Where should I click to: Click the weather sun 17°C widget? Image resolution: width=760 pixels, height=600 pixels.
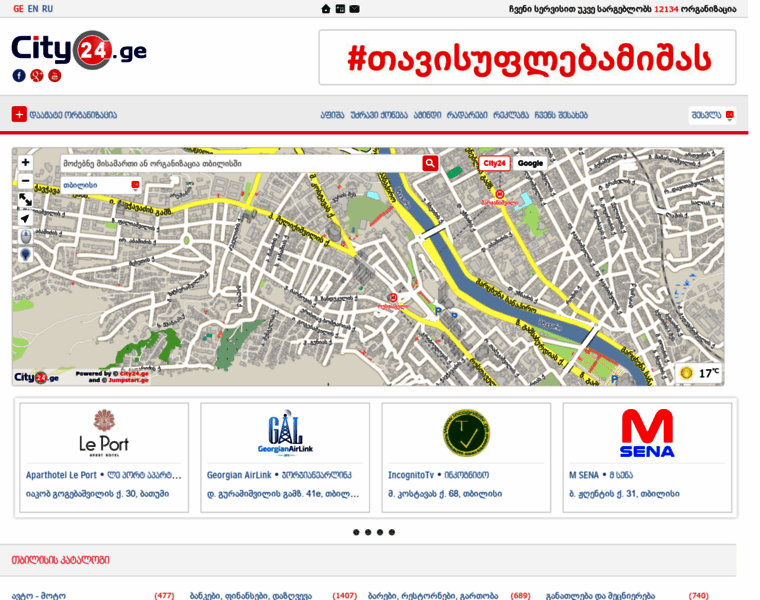[x=698, y=373]
